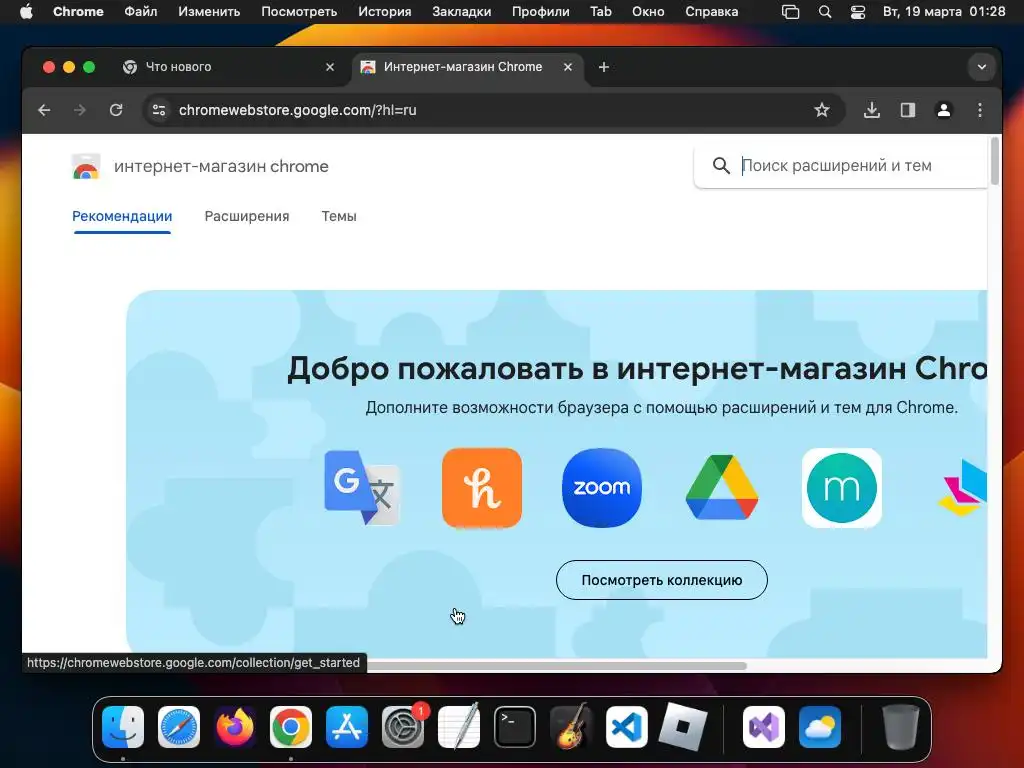This screenshot has height=768, width=1024.
Task: Launch Firefox from the Dock
Action: click(x=235, y=727)
